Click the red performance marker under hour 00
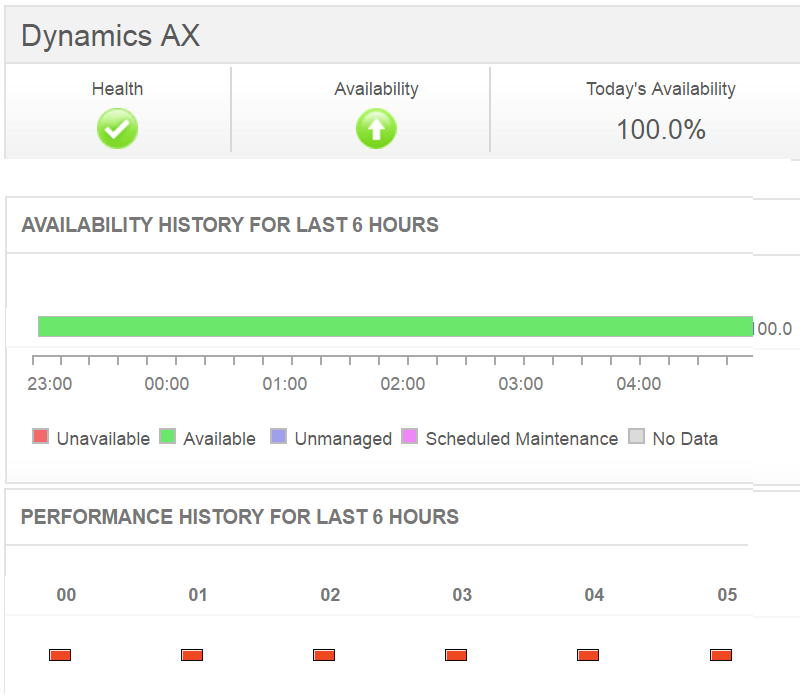 click(x=60, y=655)
